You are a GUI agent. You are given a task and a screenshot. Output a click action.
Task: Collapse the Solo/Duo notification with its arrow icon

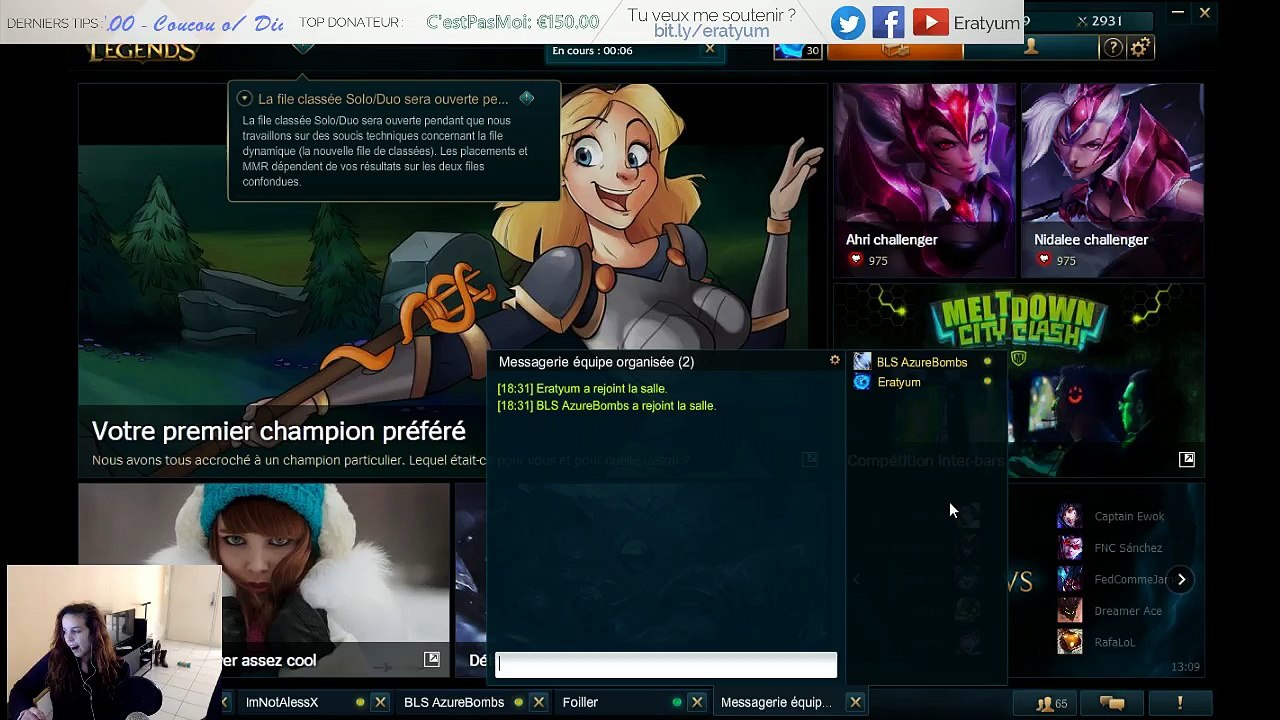pyautogui.click(x=244, y=98)
